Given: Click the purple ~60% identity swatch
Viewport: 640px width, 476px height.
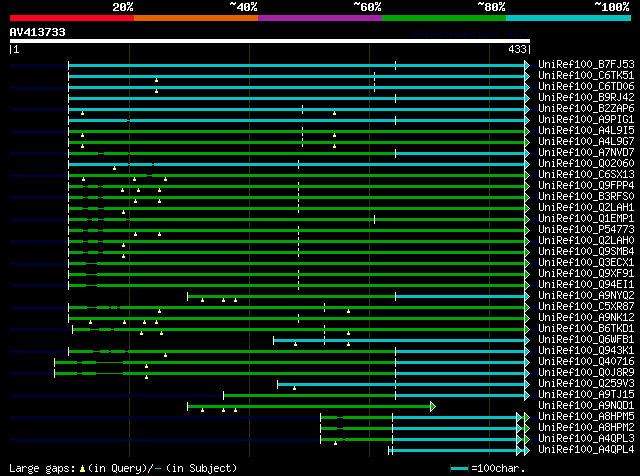Looking at the screenshot, I should (320, 18).
